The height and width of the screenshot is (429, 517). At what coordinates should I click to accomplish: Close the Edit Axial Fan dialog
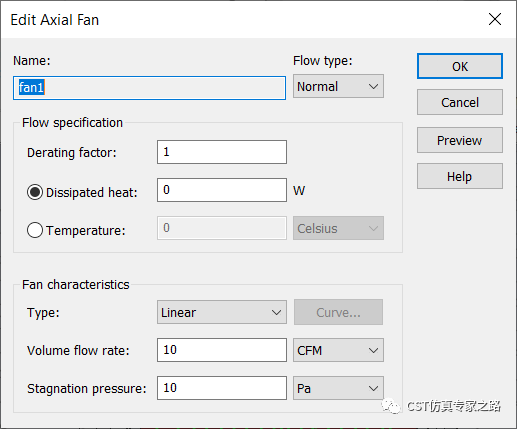point(495,19)
